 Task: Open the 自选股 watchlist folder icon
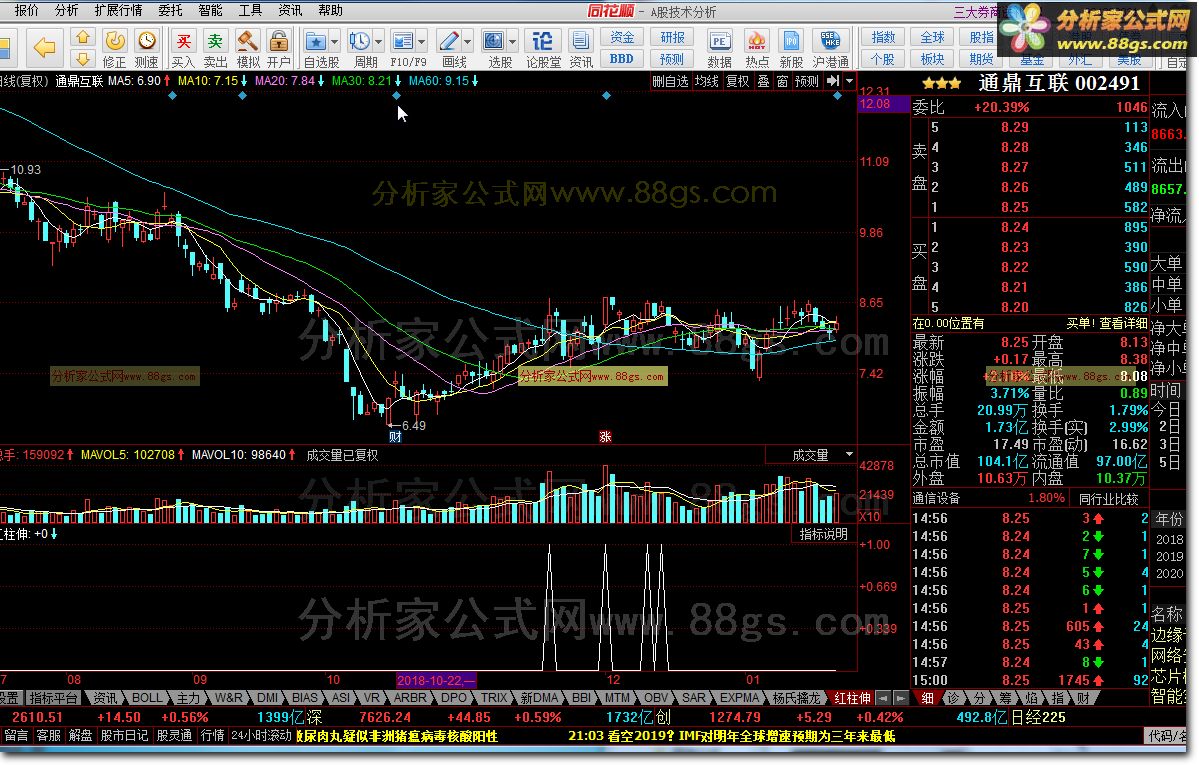coord(315,41)
